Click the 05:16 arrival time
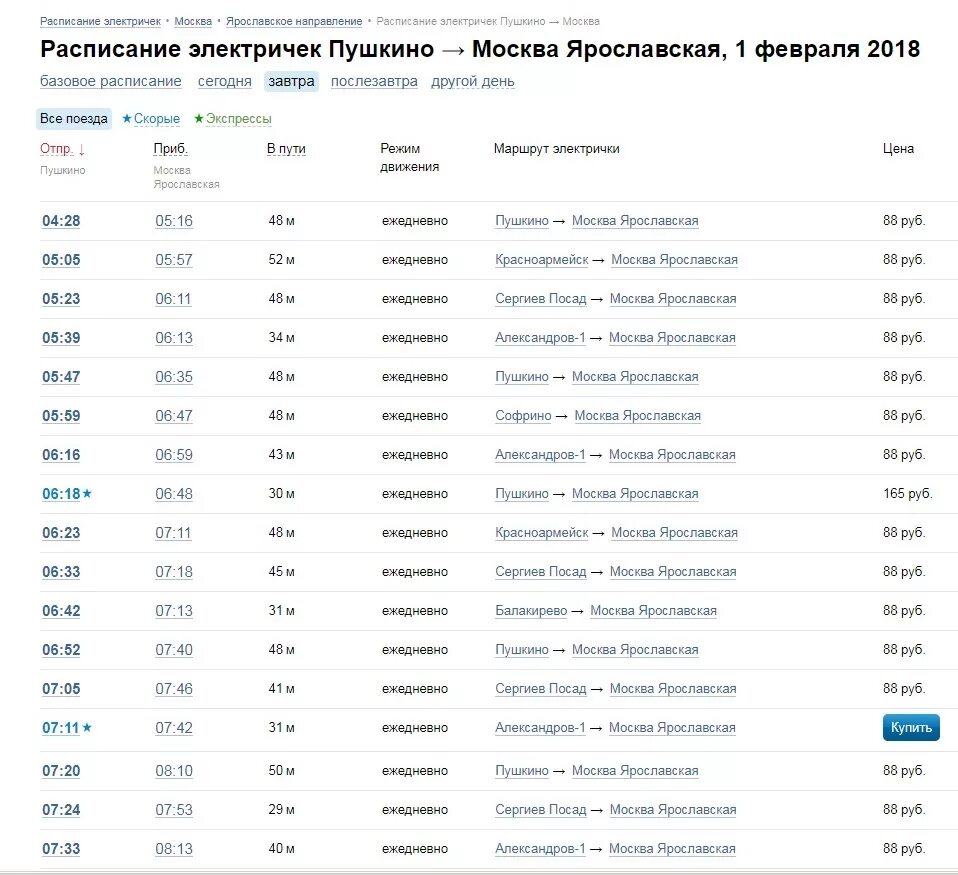This screenshot has width=958, height=875. pos(174,221)
